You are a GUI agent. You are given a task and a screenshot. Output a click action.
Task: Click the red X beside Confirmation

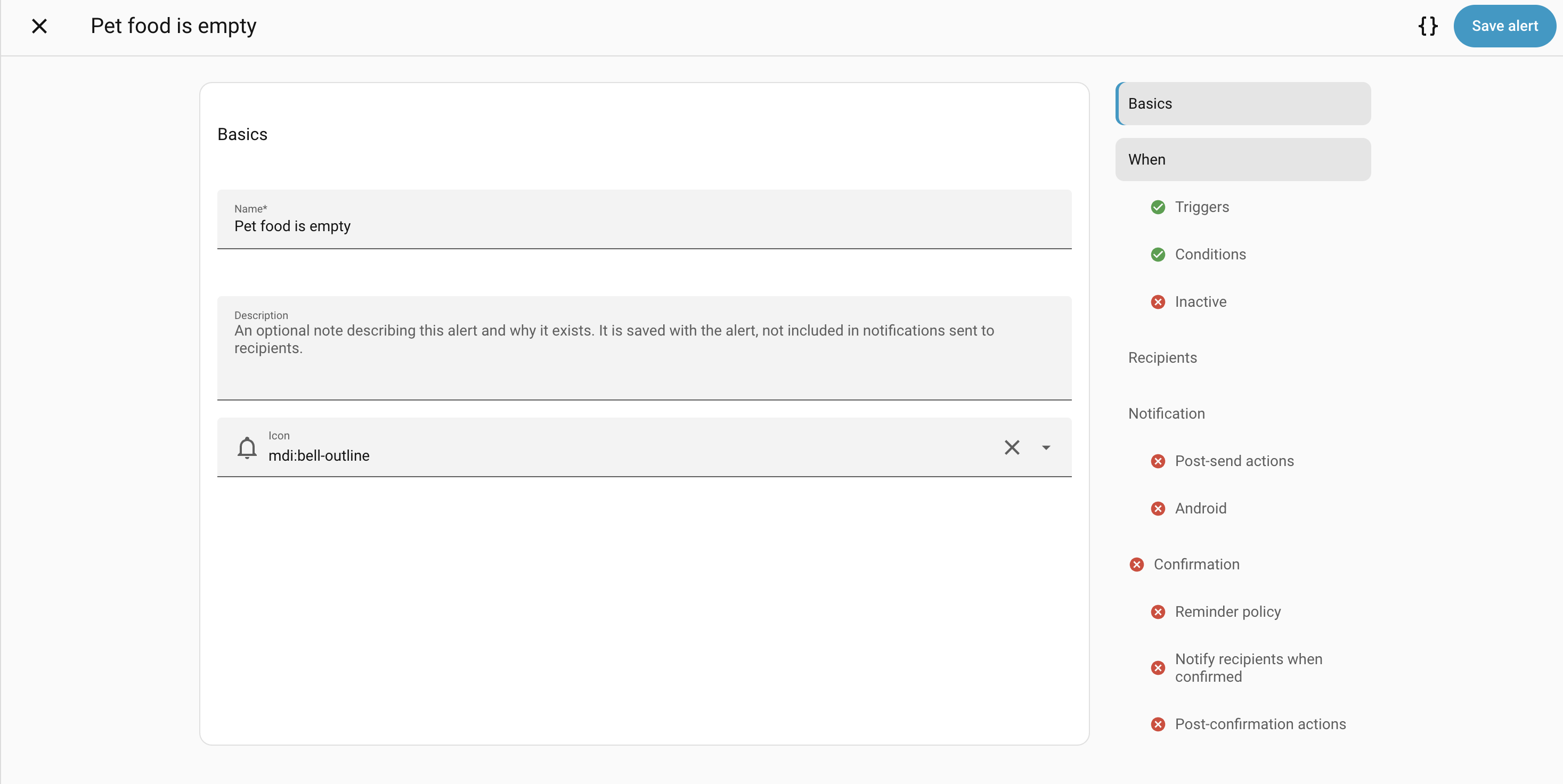(x=1136, y=565)
